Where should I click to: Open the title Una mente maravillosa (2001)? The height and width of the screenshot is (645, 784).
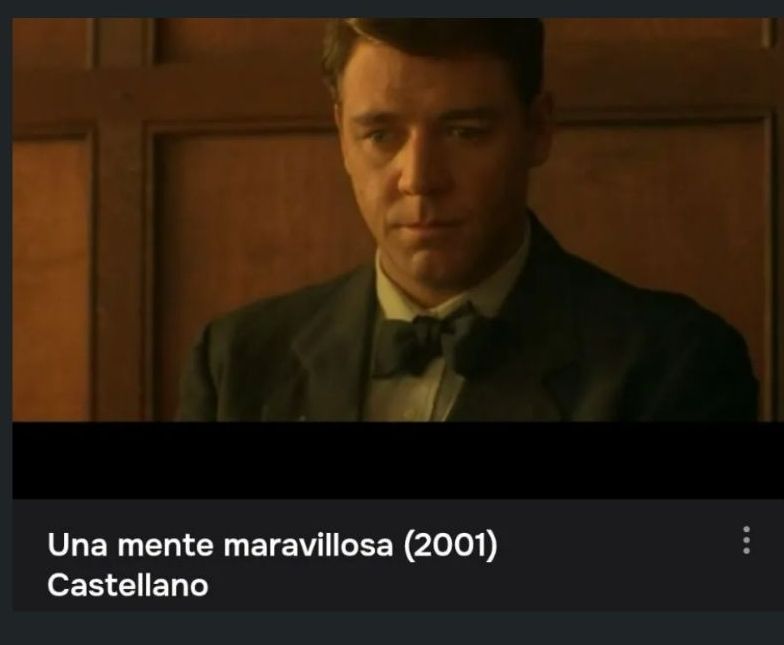(x=272, y=544)
